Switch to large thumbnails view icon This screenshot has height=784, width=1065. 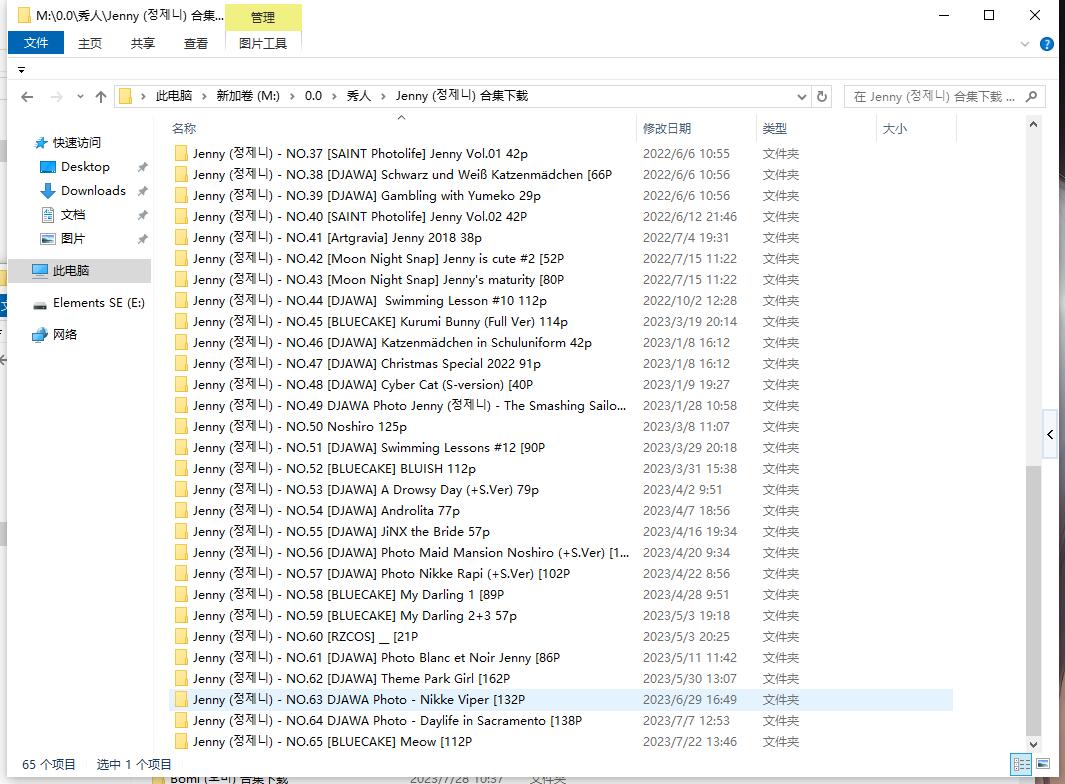click(x=1043, y=764)
